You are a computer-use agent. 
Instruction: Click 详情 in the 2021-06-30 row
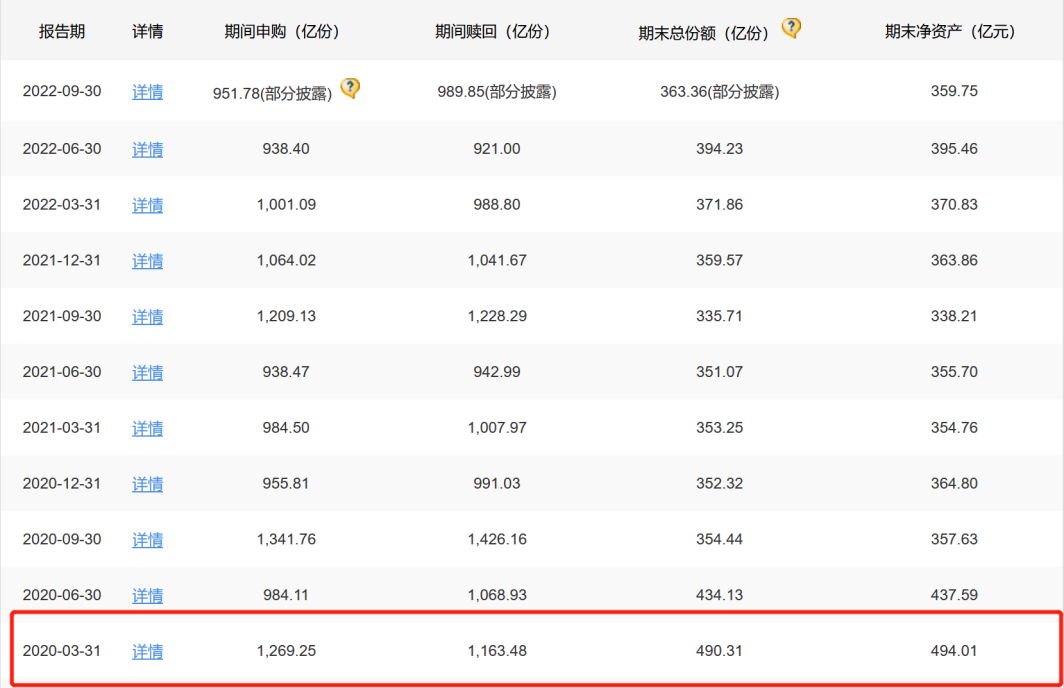pos(147,373)
